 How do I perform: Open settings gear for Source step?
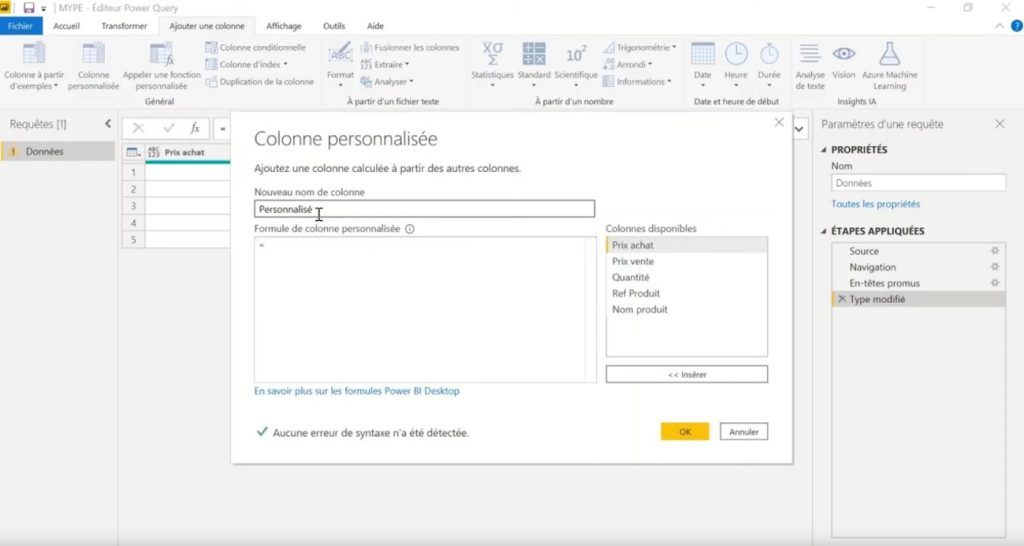tap(995, 251)
